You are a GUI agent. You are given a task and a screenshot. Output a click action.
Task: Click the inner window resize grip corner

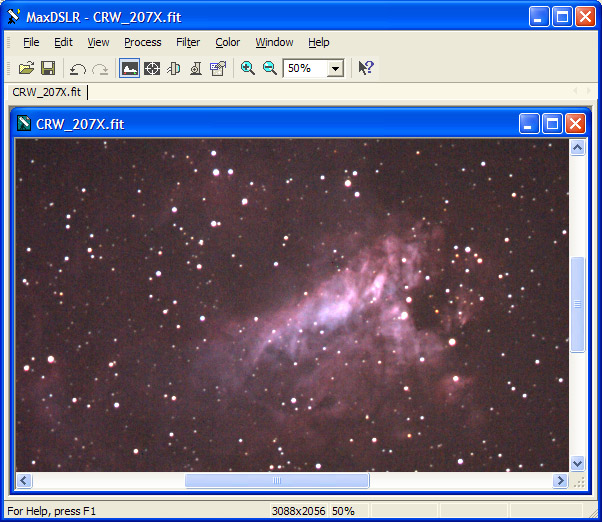pyautogui.click(x=579, y=482)
